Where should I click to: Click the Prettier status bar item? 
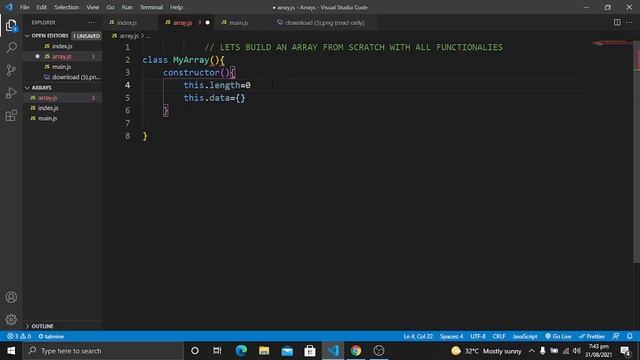point(591,336)
